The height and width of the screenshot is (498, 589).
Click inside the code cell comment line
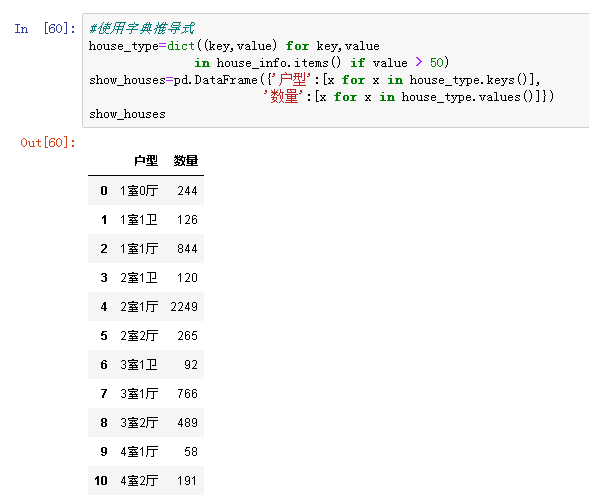(142, 29)
